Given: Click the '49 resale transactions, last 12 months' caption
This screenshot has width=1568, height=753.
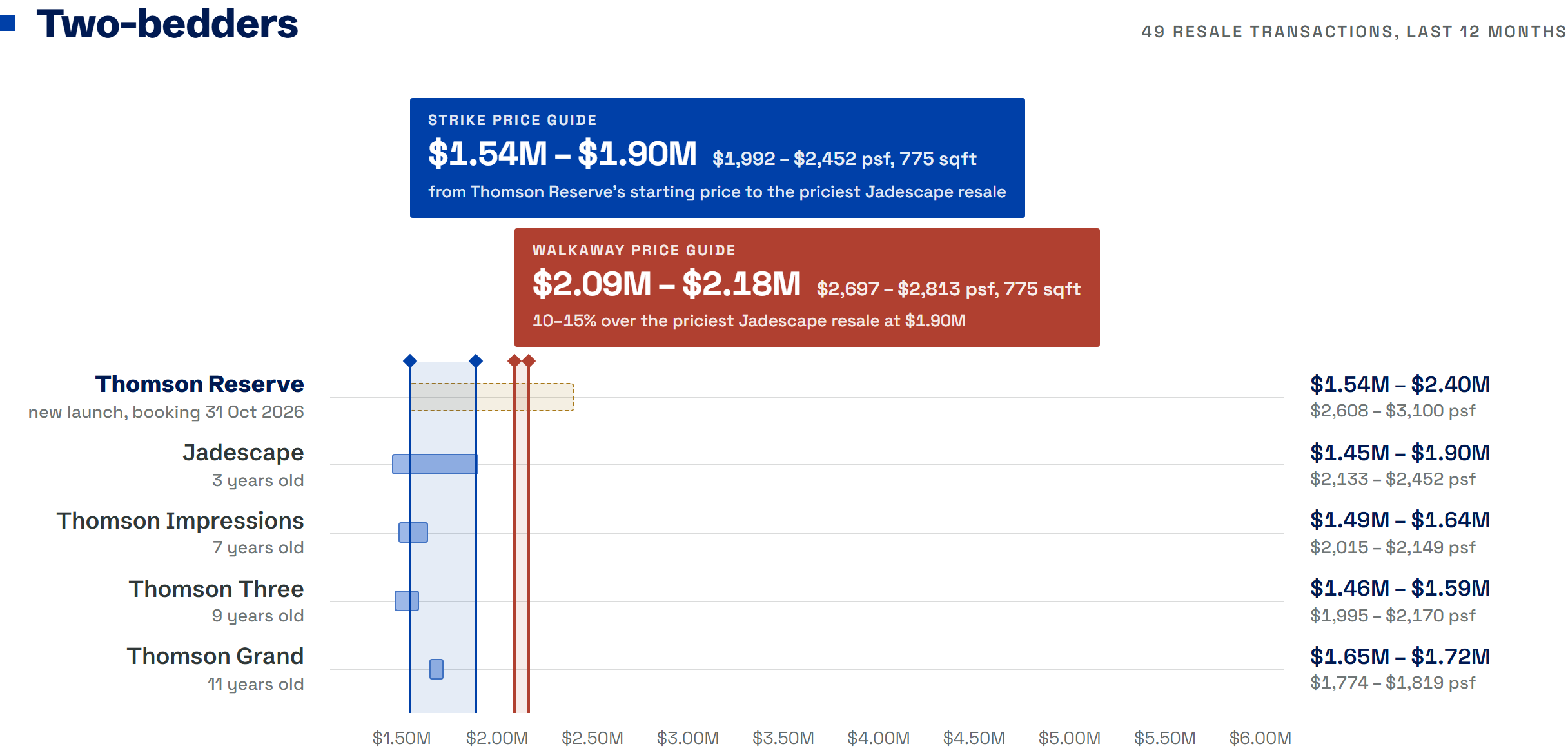Looking at the screenshot, I should click(x=1354, y=32).
